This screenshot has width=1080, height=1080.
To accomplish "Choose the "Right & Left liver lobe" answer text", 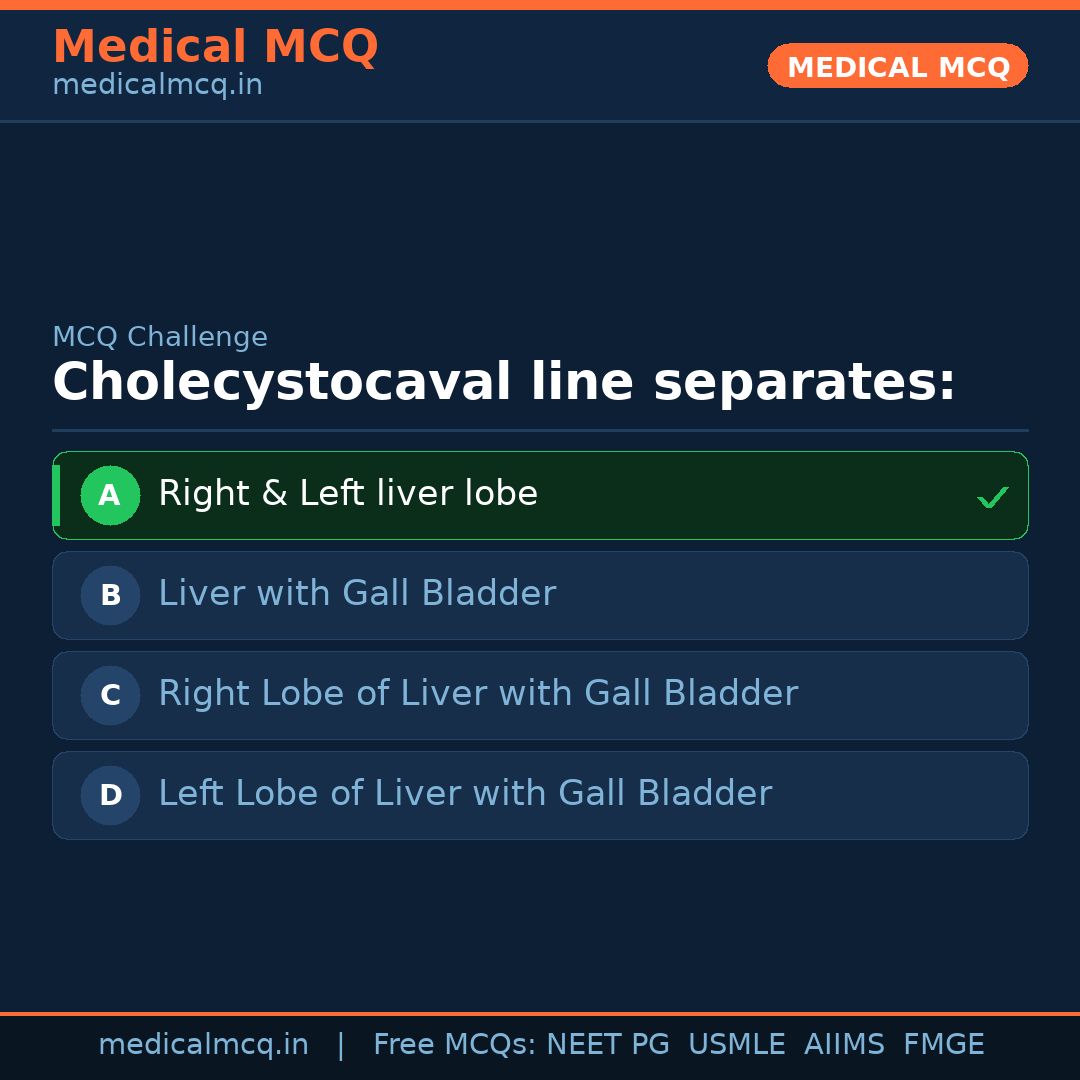I will click(348, 494).
